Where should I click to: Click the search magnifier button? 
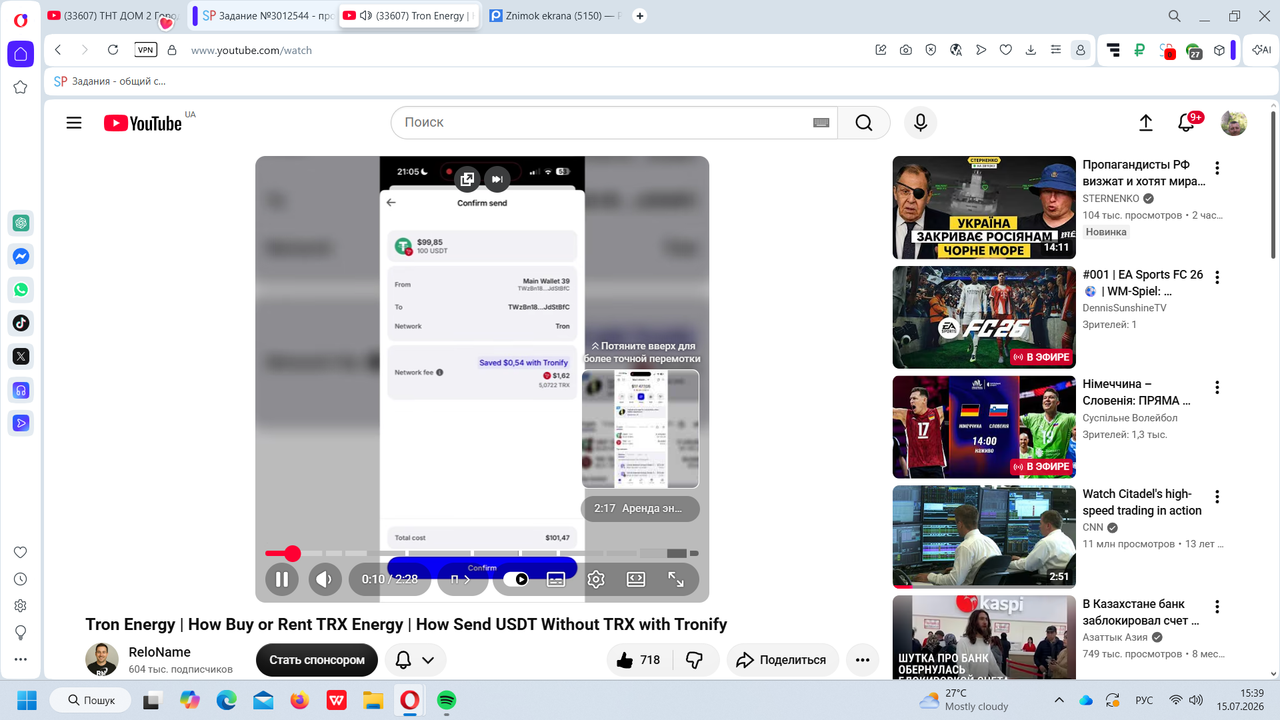(x=864, y=122)
